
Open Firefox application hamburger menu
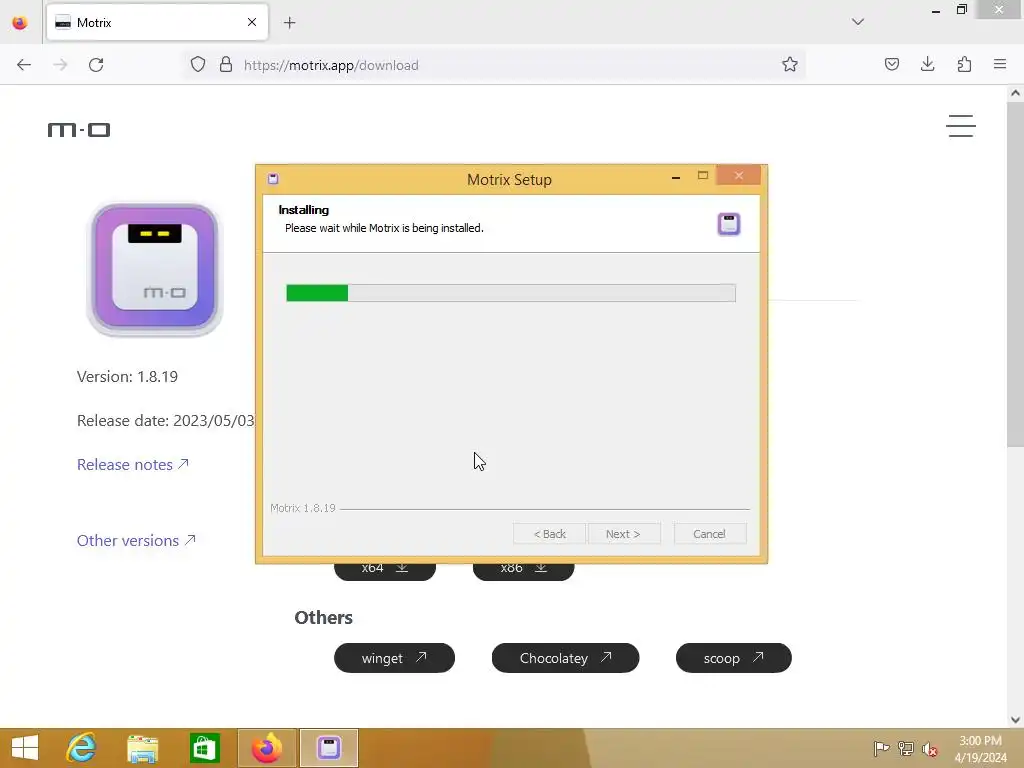pyautogui.click(x=1000, y=65)
